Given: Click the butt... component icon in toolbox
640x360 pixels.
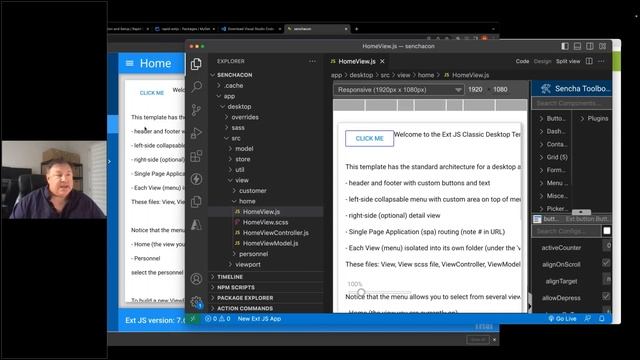Looking at the screenshot, I should pyautogui.click(x=537, y=219).
